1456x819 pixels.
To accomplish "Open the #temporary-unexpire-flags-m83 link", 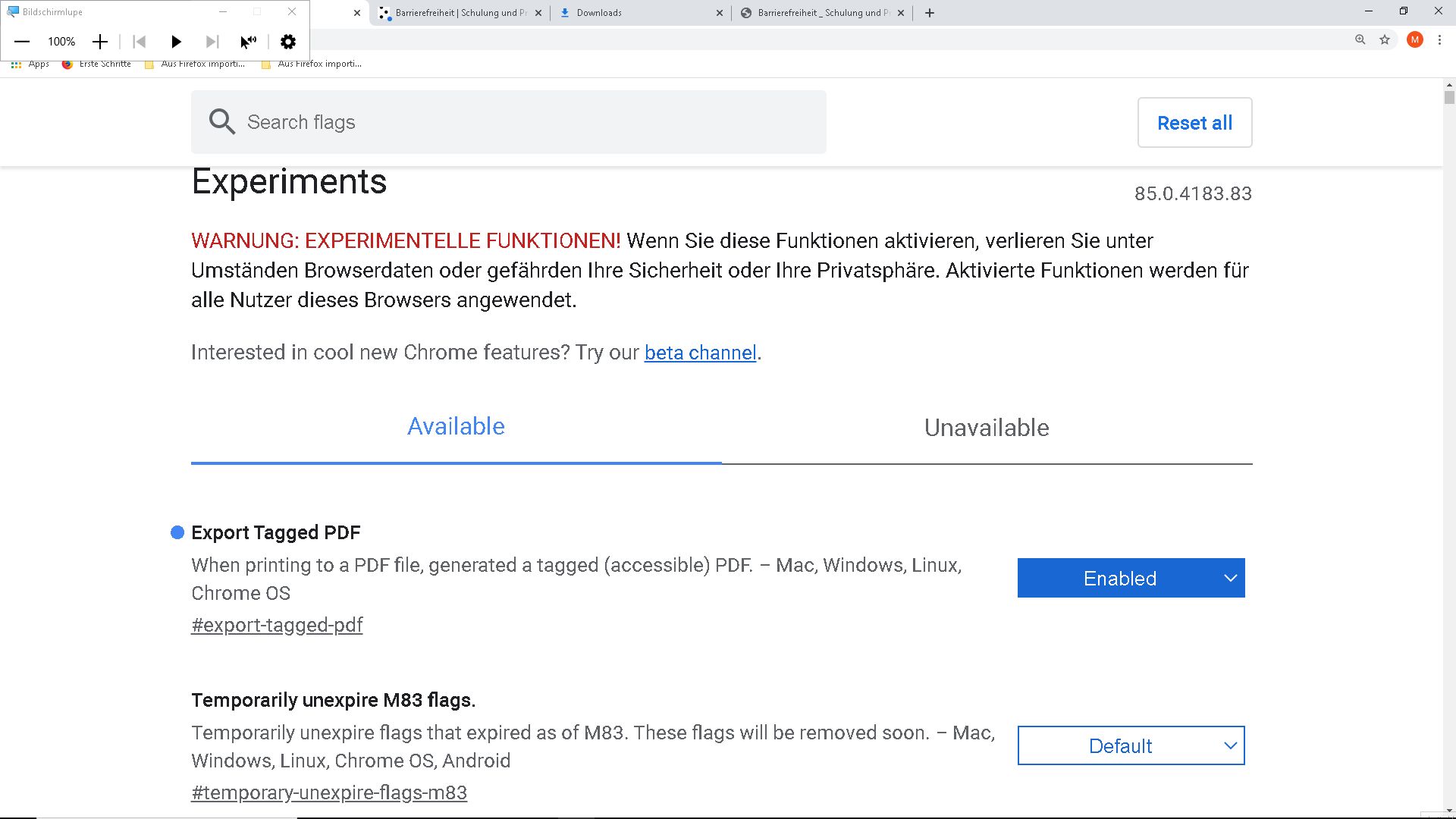I will point(329,792).
